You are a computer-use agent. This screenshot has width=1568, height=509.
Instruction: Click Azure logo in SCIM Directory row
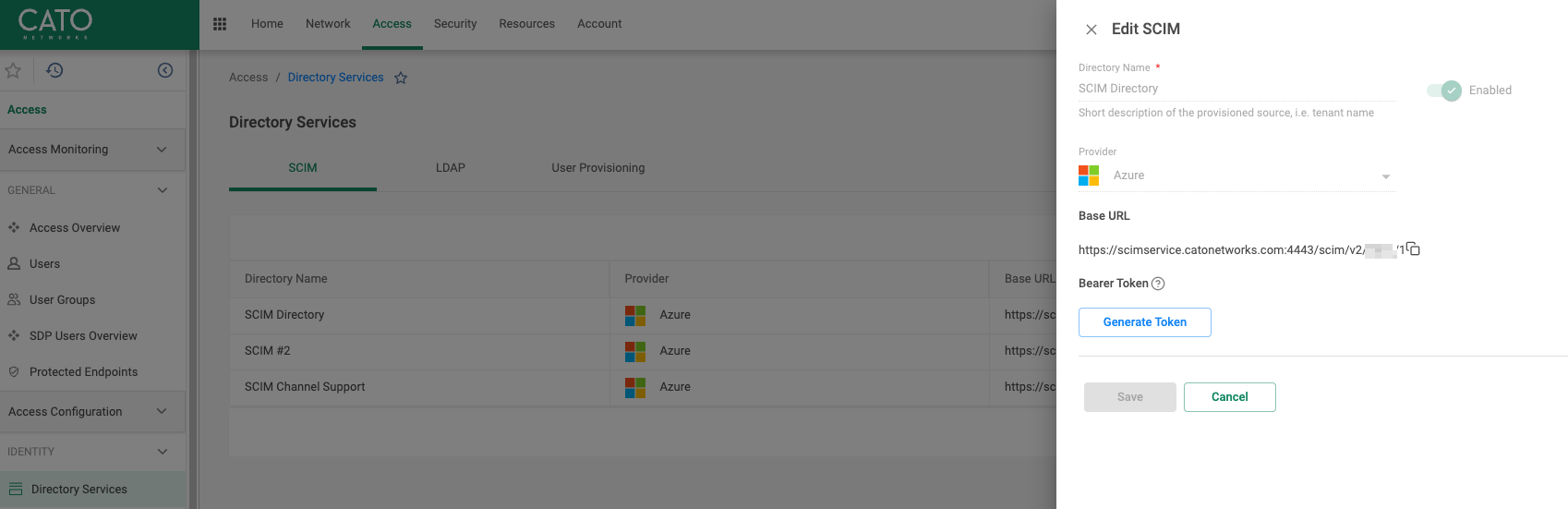(x=635, y=315)
